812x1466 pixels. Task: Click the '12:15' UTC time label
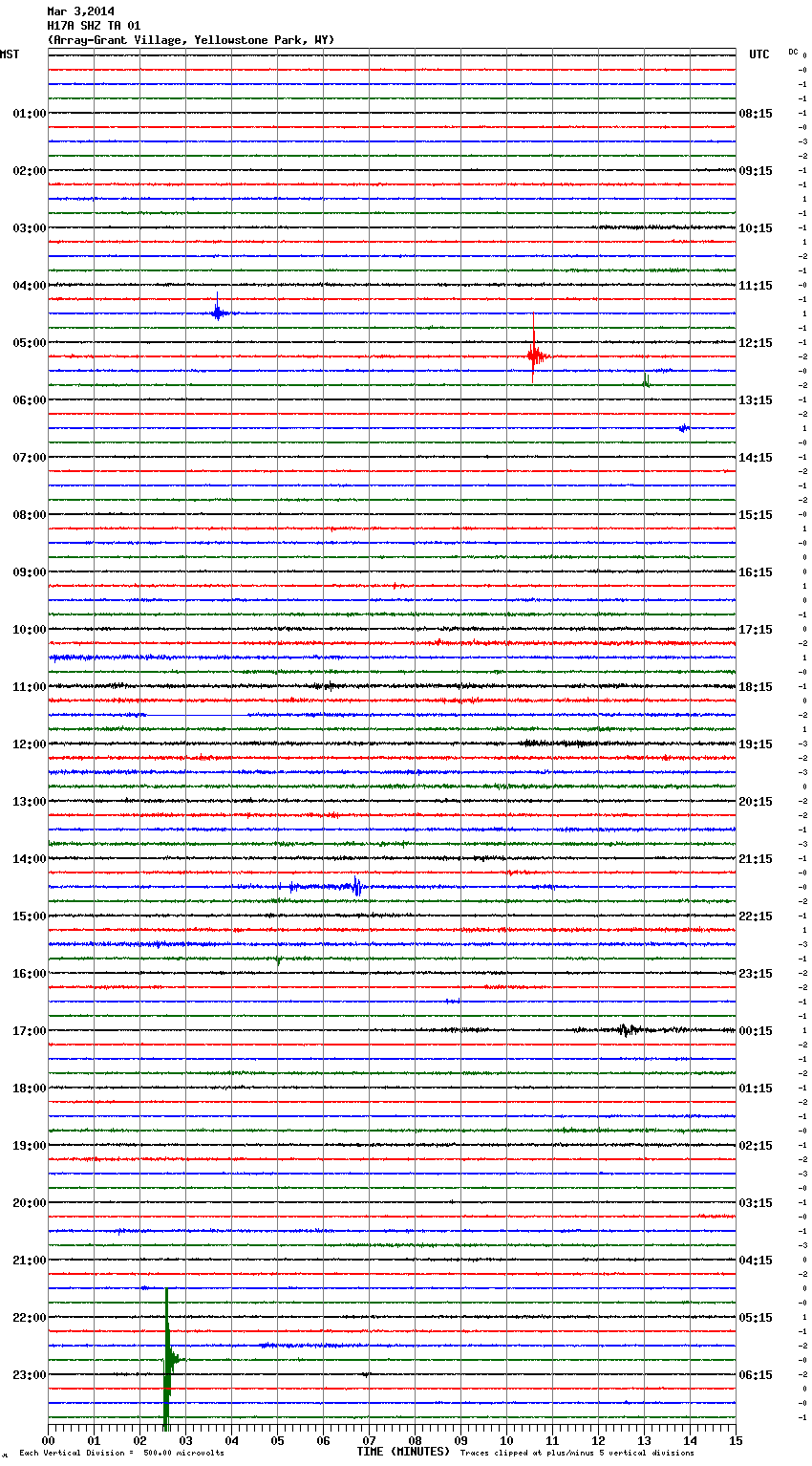[x=756, y=343]
